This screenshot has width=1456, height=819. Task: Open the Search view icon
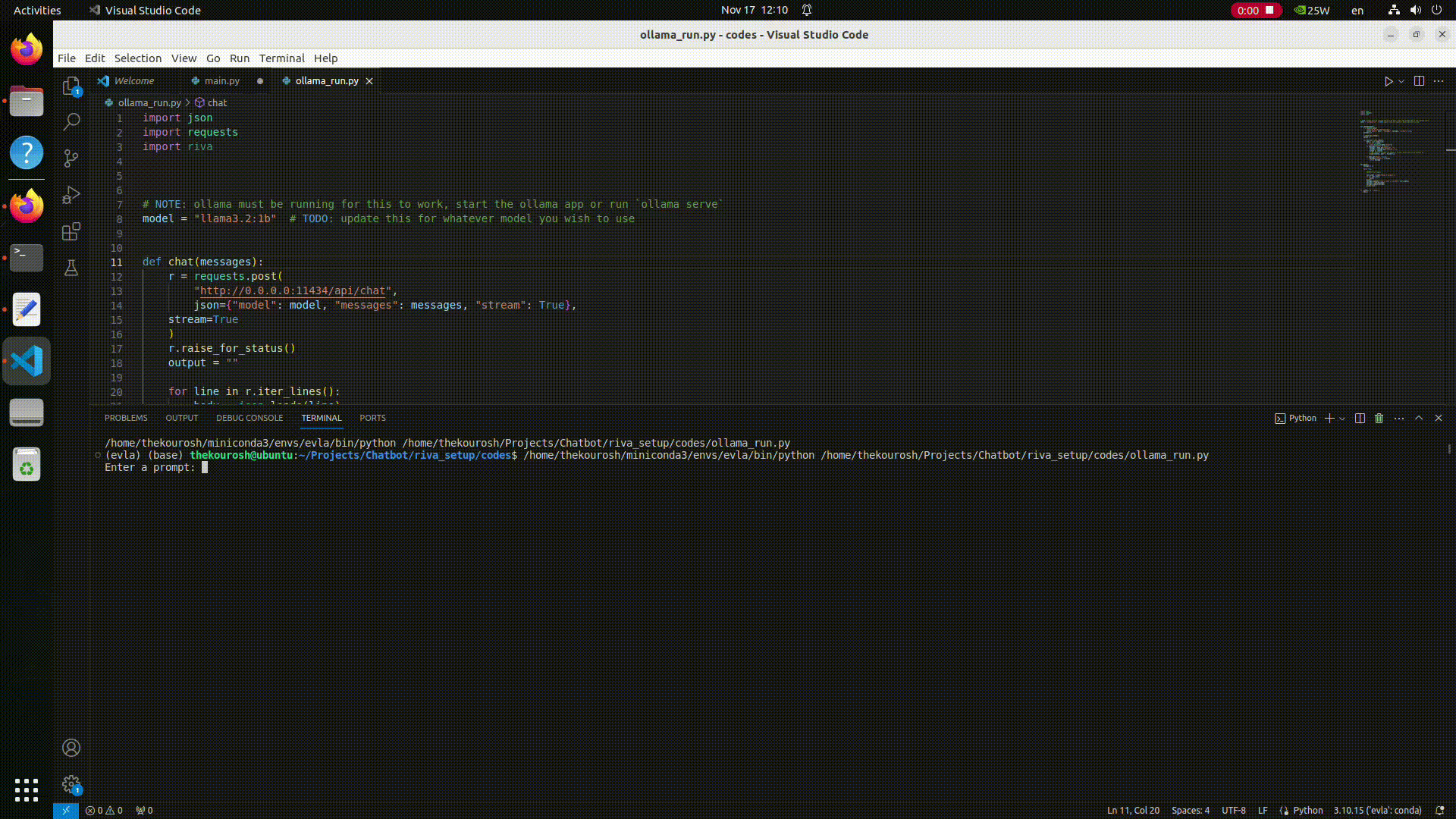point(71,121)
